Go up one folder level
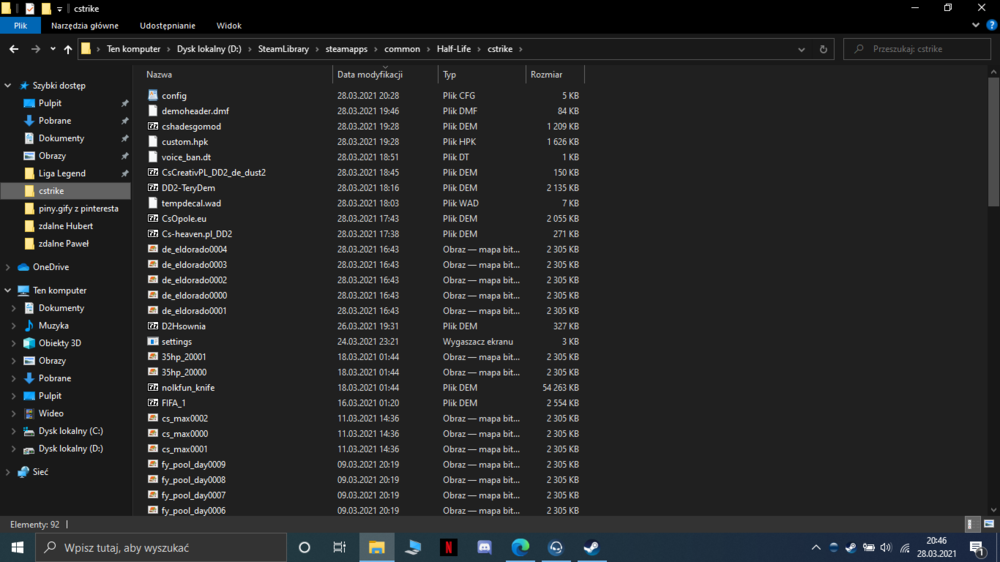This screenshot has width=1000, height=562. [x=68, y=49]
